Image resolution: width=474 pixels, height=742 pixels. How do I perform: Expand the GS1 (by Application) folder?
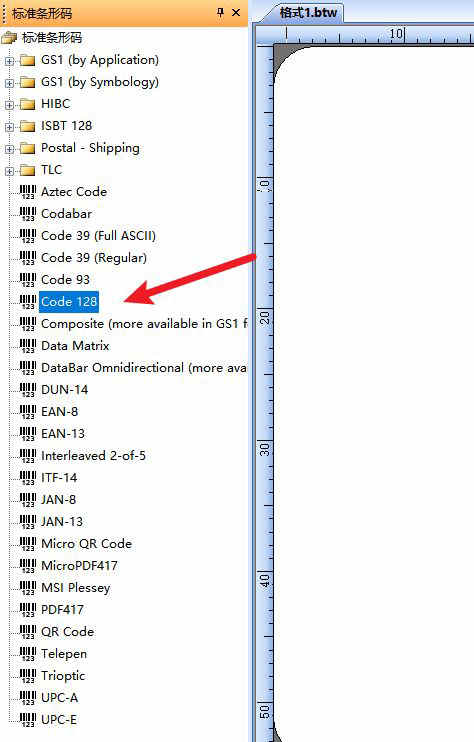pos(9,61)
